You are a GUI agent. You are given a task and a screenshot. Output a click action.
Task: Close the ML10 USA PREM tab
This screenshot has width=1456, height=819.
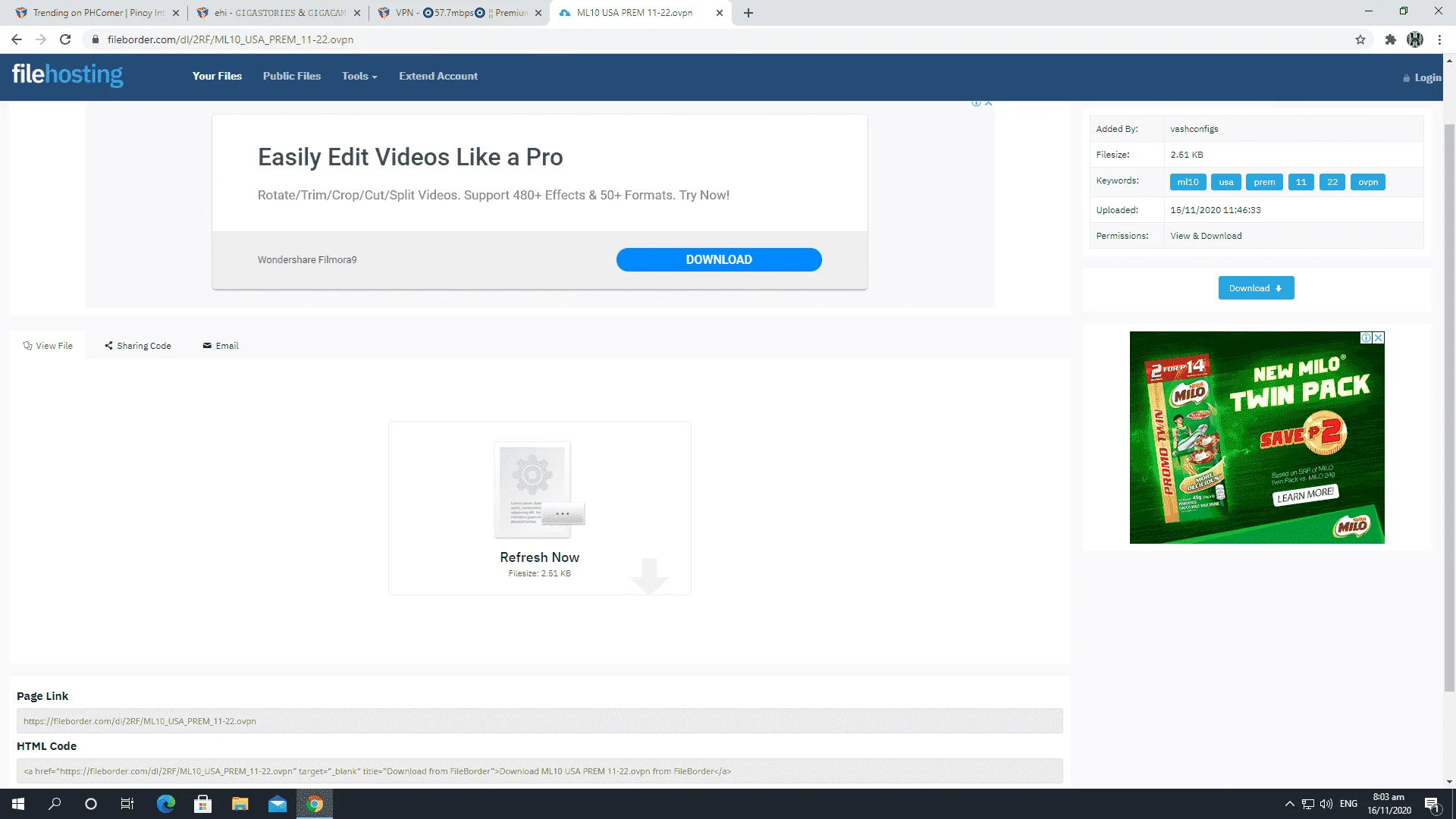click(x=720, y=13)
